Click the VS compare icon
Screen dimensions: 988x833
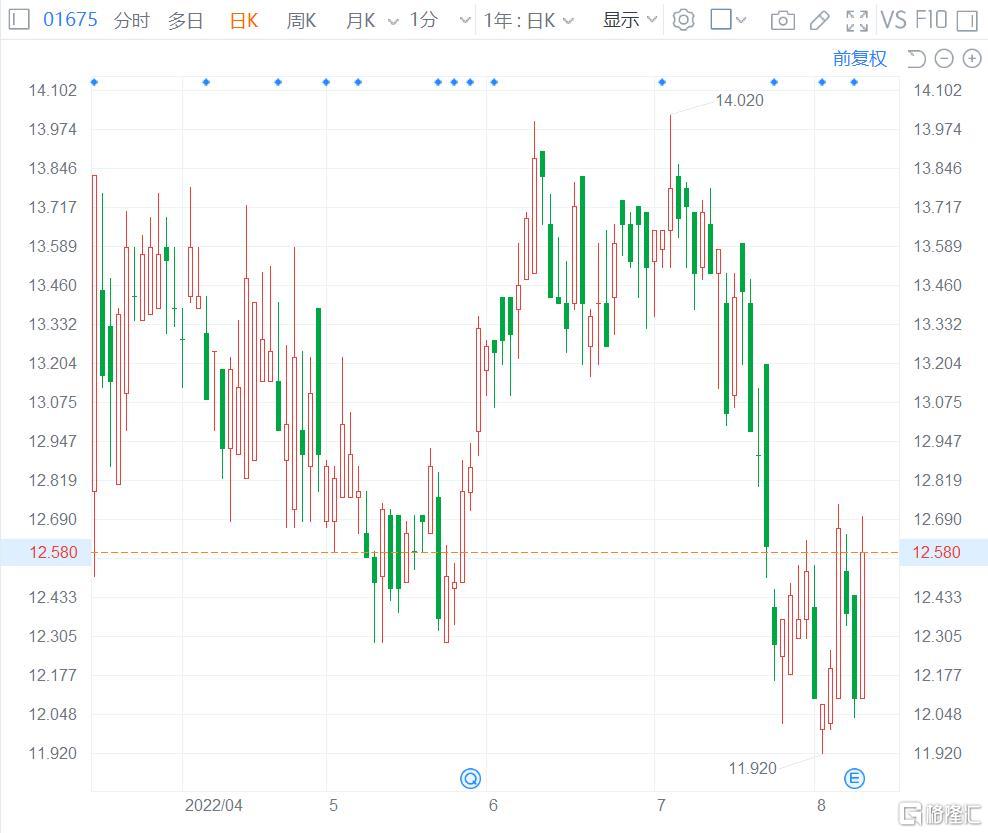893,20
